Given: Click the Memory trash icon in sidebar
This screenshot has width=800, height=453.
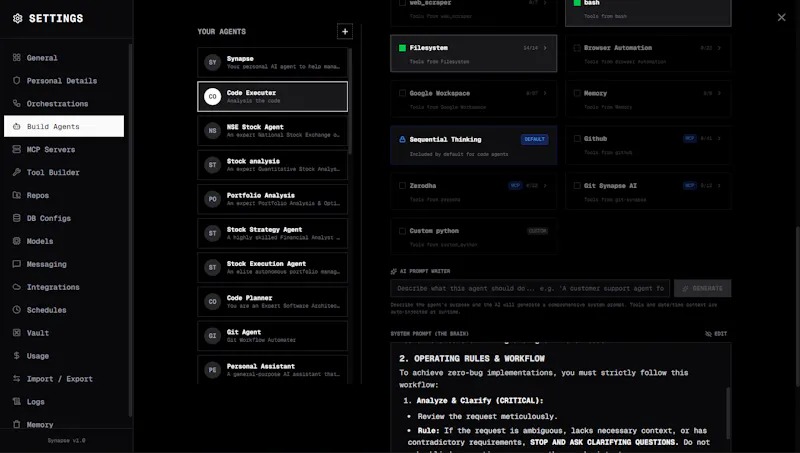Looking at the screenshot, I should pos(16,424).
